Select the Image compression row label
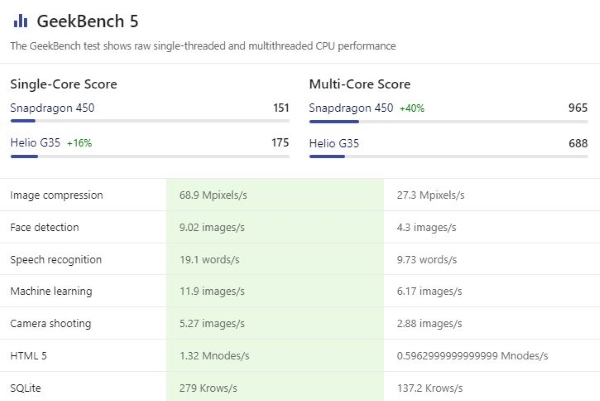 point(56,195)
